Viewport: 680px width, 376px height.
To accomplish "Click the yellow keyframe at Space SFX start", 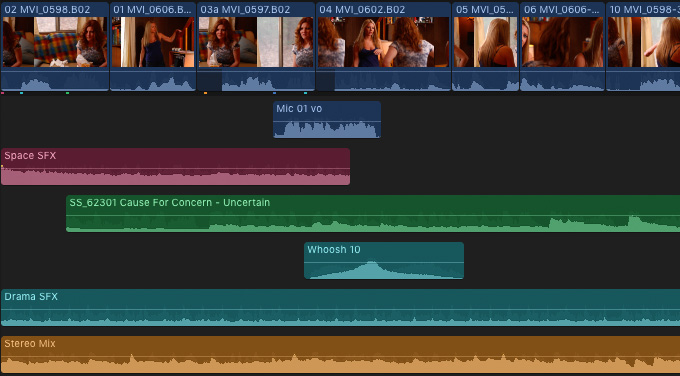I will [x=2, y=166].
